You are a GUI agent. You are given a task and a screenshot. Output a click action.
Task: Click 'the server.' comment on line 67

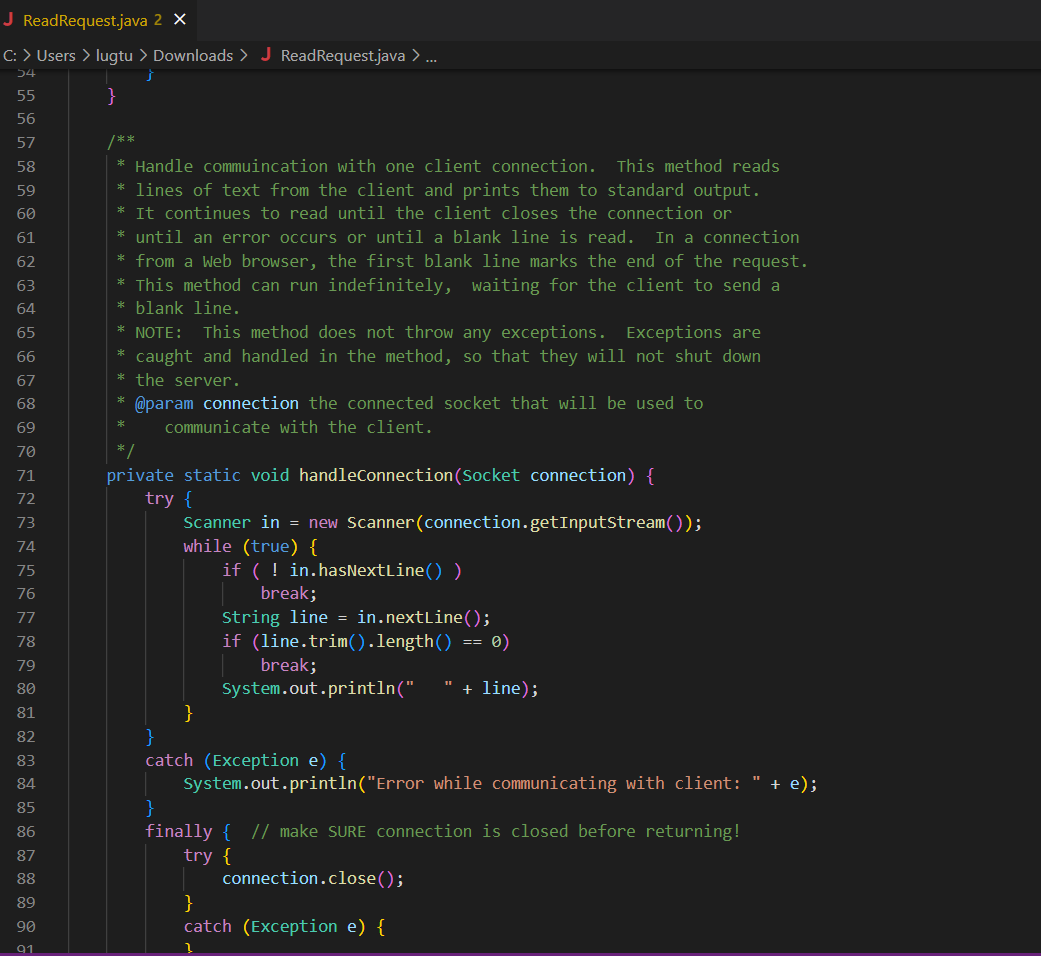tap(187, 380)
